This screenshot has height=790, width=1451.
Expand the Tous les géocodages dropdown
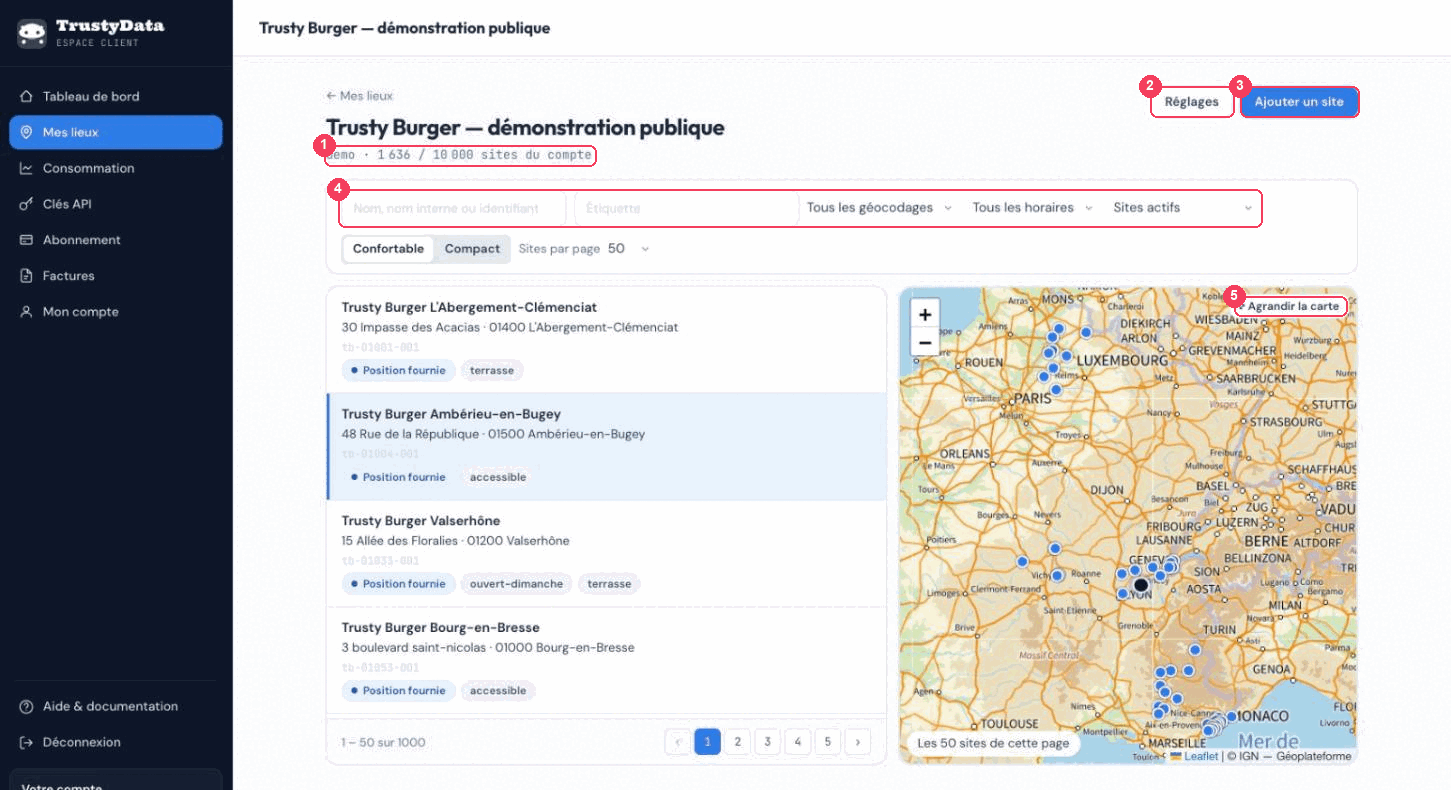coord(879,208)
